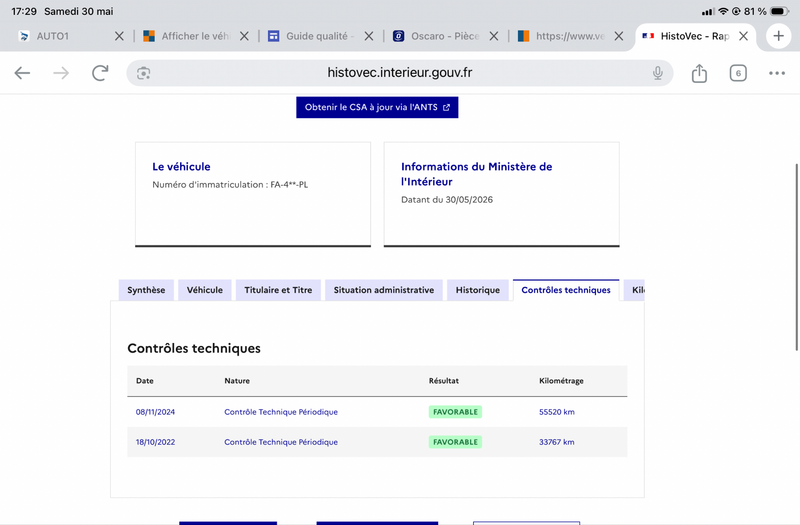800x525 pixels.
Task: Open the share sheet icon
Action: [699, 73]
